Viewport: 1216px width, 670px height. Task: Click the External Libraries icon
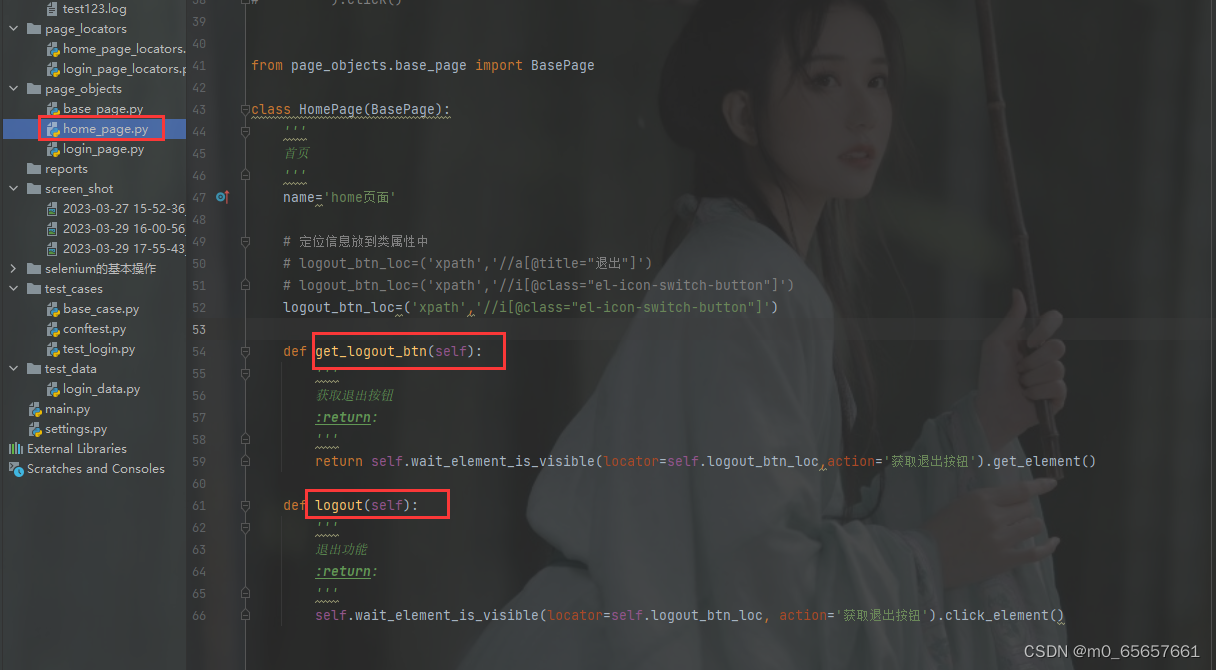[x=16, y=449]
